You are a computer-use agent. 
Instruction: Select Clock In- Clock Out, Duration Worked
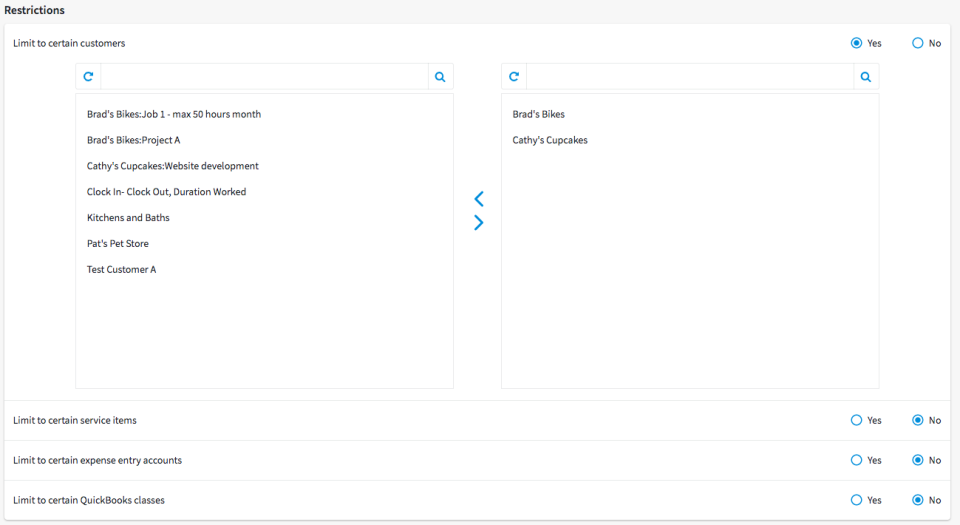click(x=167, y=192)
